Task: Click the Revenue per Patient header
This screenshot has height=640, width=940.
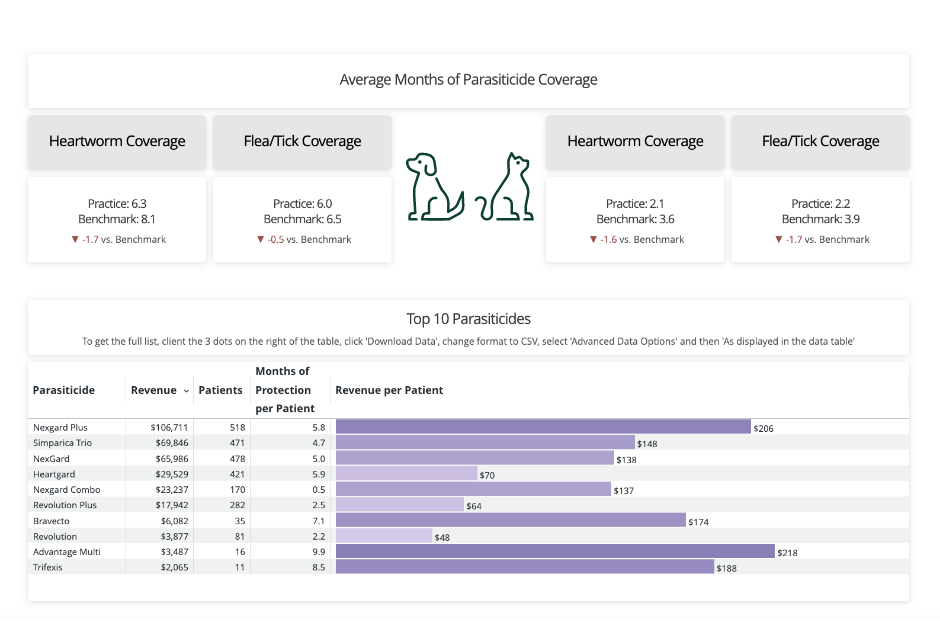Action: pyautogui.click(x=389, y=390)
